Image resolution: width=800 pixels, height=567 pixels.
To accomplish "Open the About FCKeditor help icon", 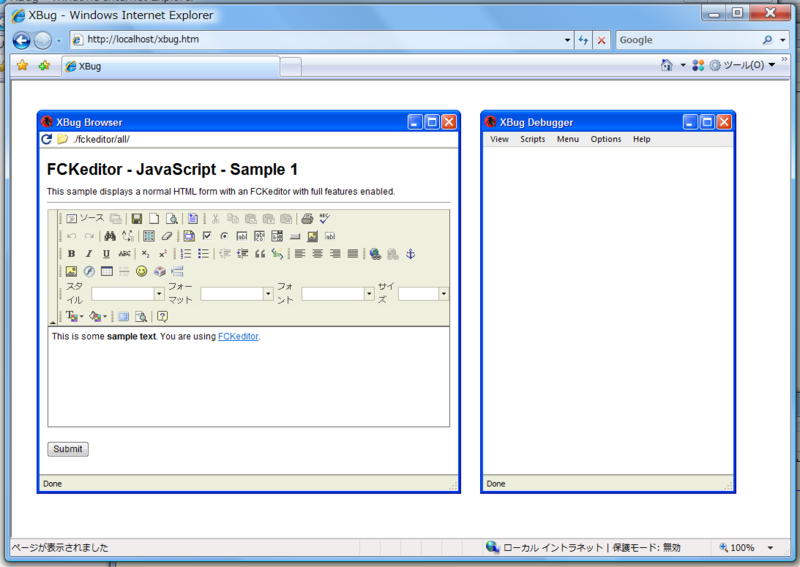I will point(162,316).
